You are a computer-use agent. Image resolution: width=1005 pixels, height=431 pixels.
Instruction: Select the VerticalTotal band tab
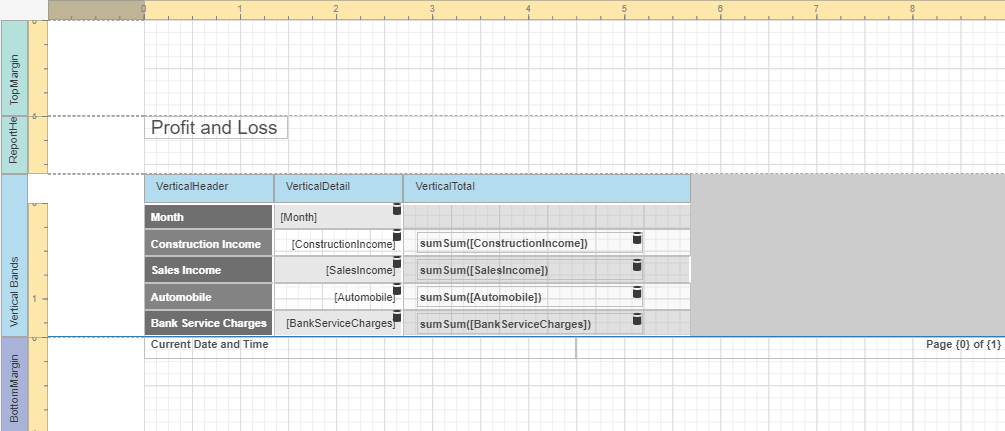(x=546, y=187)
